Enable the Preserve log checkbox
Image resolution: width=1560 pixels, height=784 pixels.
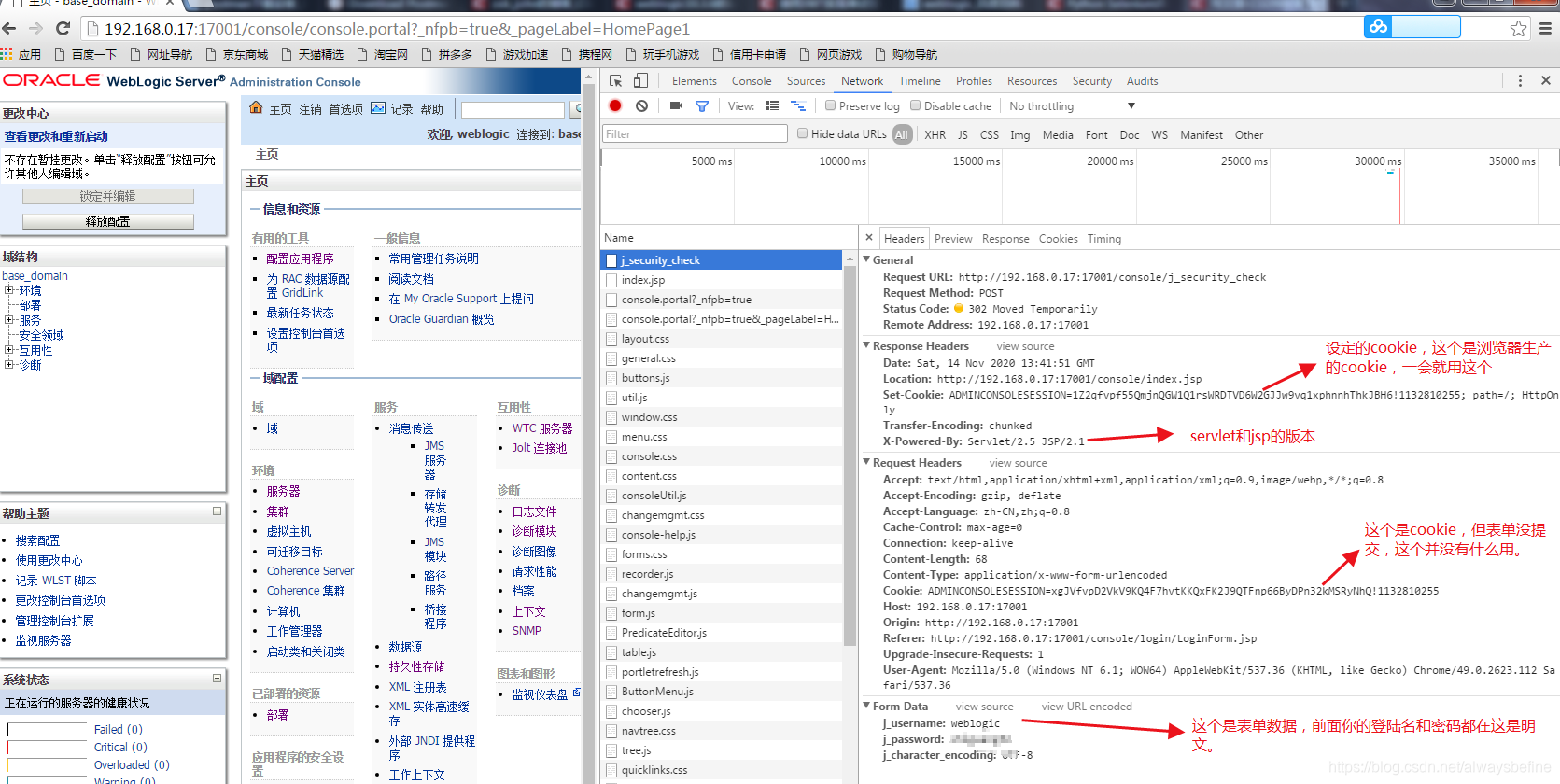[830, 105]
